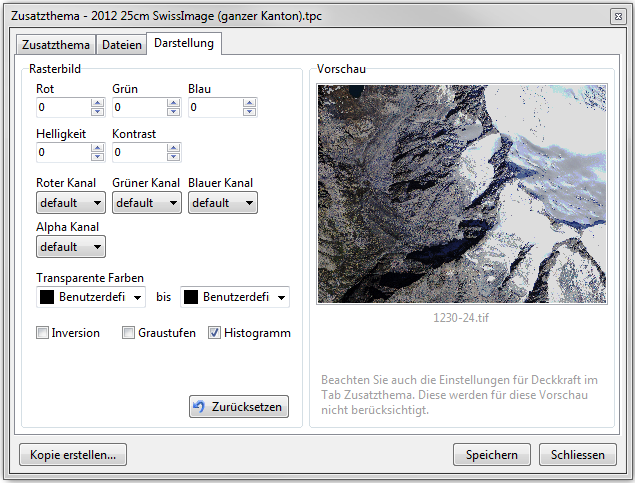This screenshot has height=483, width=635.
Task: Increase the Blau value with up arrow
Action: click(x=249, y=102)
